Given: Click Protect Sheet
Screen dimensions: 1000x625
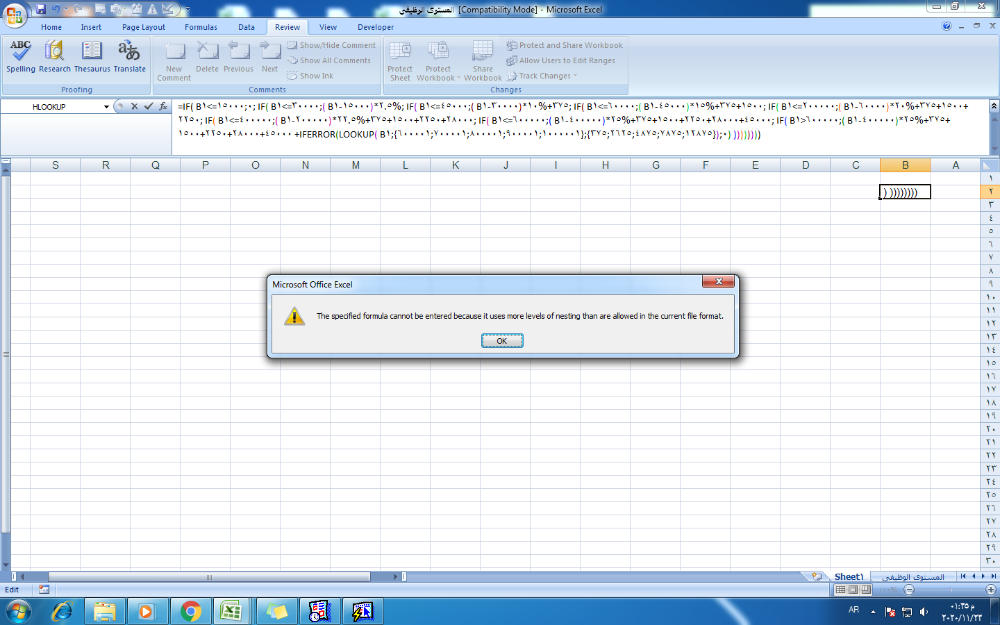Looking at the screenshot, I should pos(400,61).
